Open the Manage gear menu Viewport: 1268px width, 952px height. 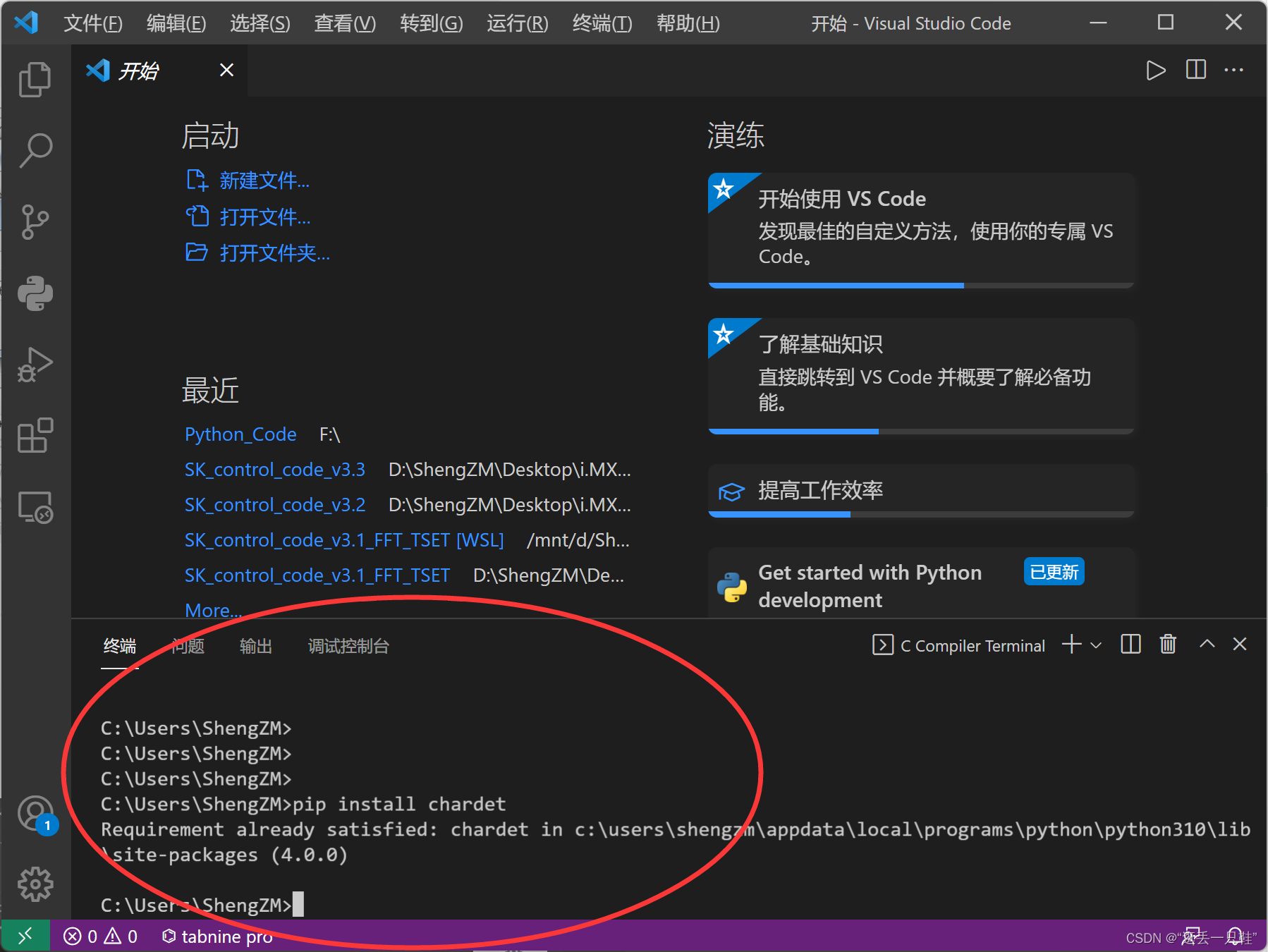(x=35, y=884)
